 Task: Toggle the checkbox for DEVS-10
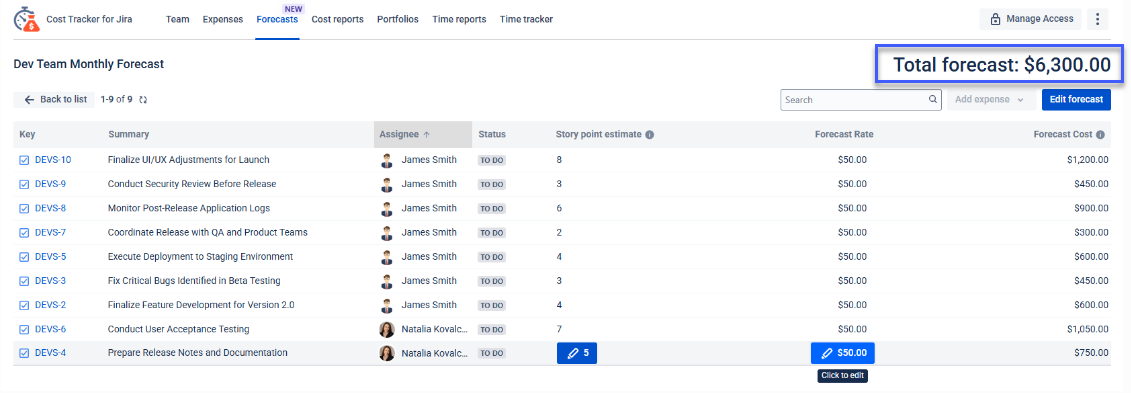(24, 160)
